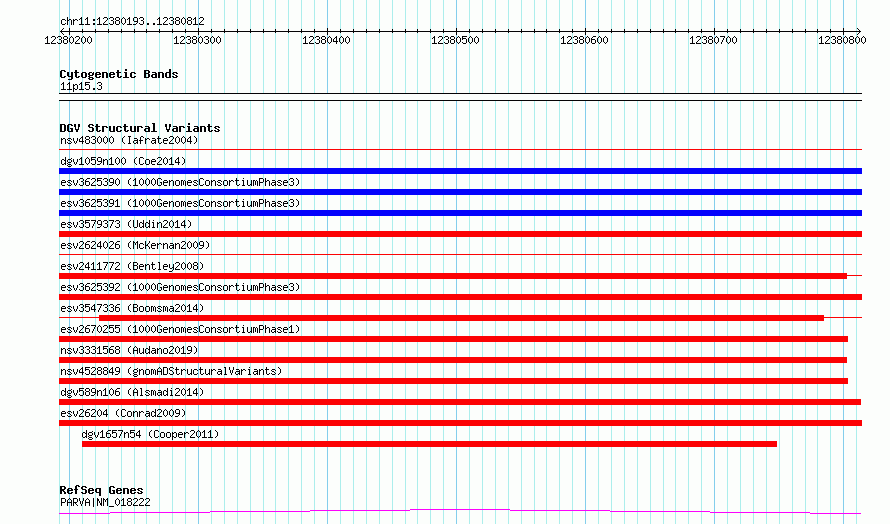Image resolution: width=890 pixels, height=524 pixels.
Task: Select variant esv3547336 (Boomsma2014) label
Action: tap(132, 308)
